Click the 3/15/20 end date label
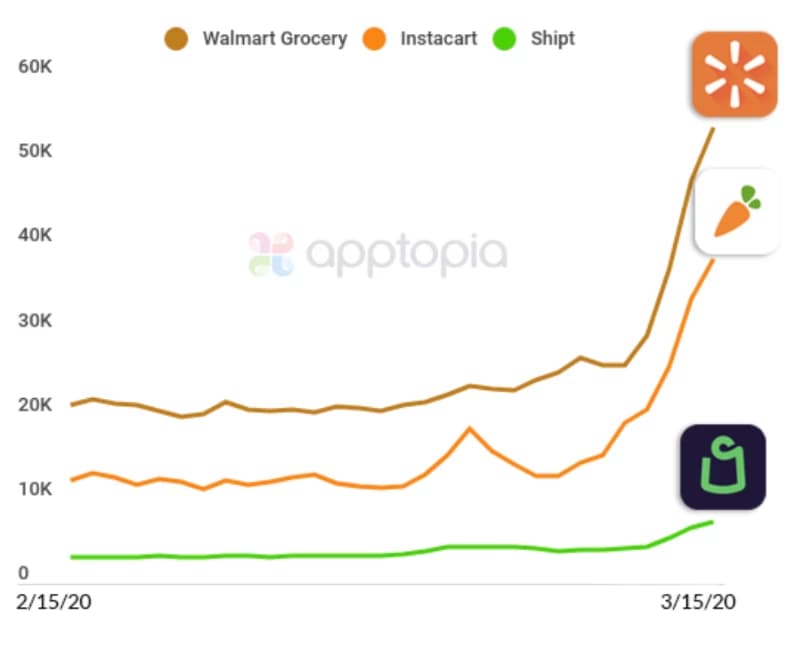Image resolution: width=800 pixels, height=655 pixels. [697, 602]
